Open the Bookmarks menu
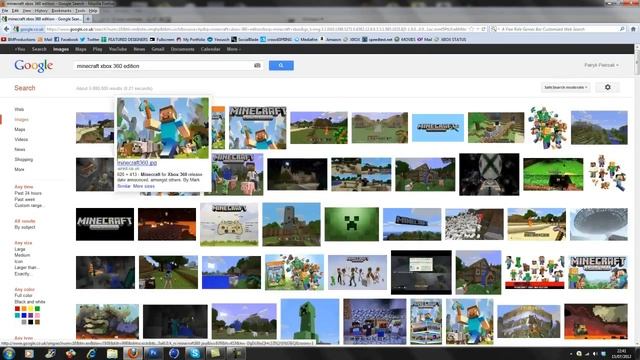Viewport: 640px width, 360px height. point(62,11)
